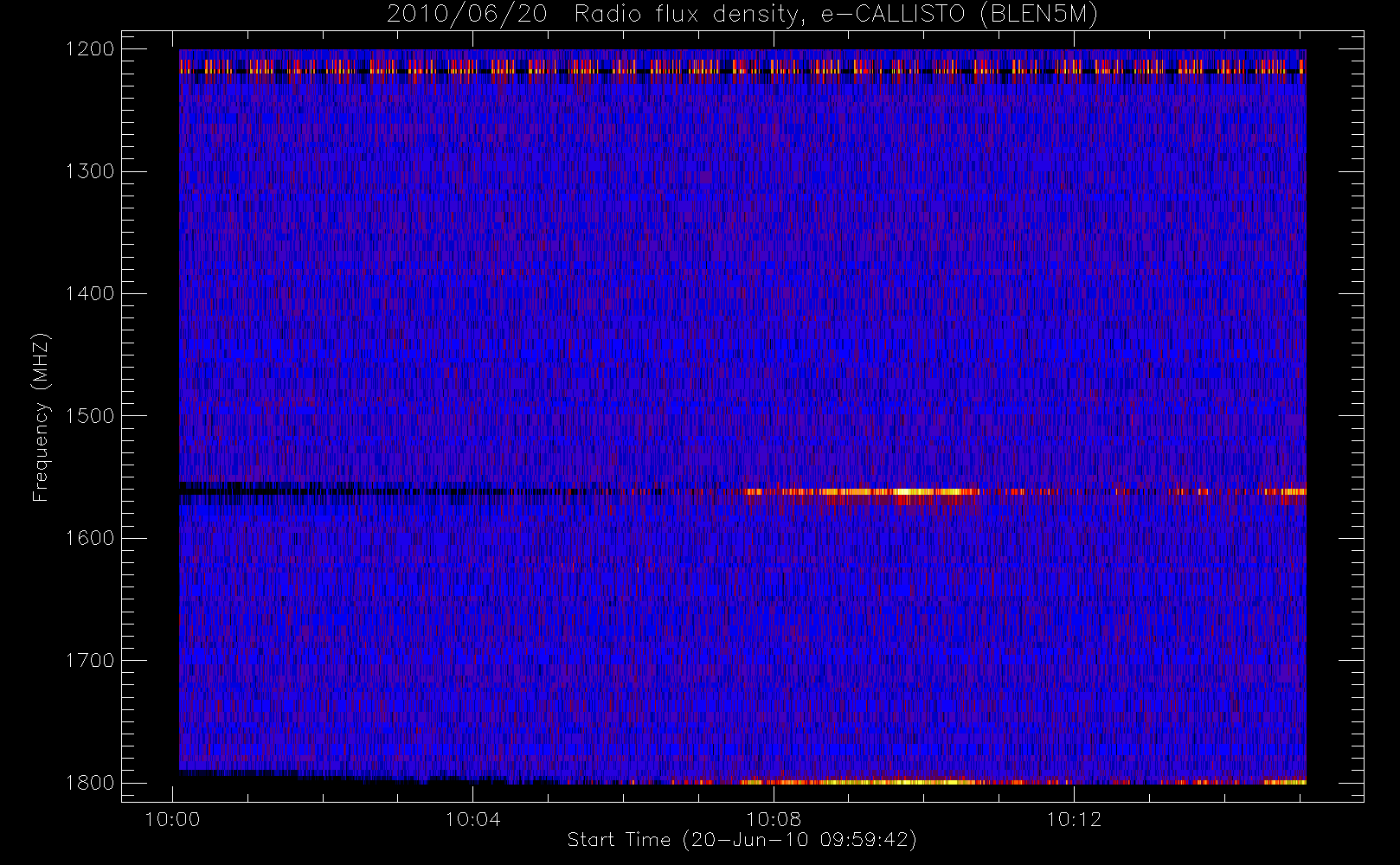Click the 1200 frequency tick label
The width and height of the screenshot is (1400, 865).
[x=90, y=49]
